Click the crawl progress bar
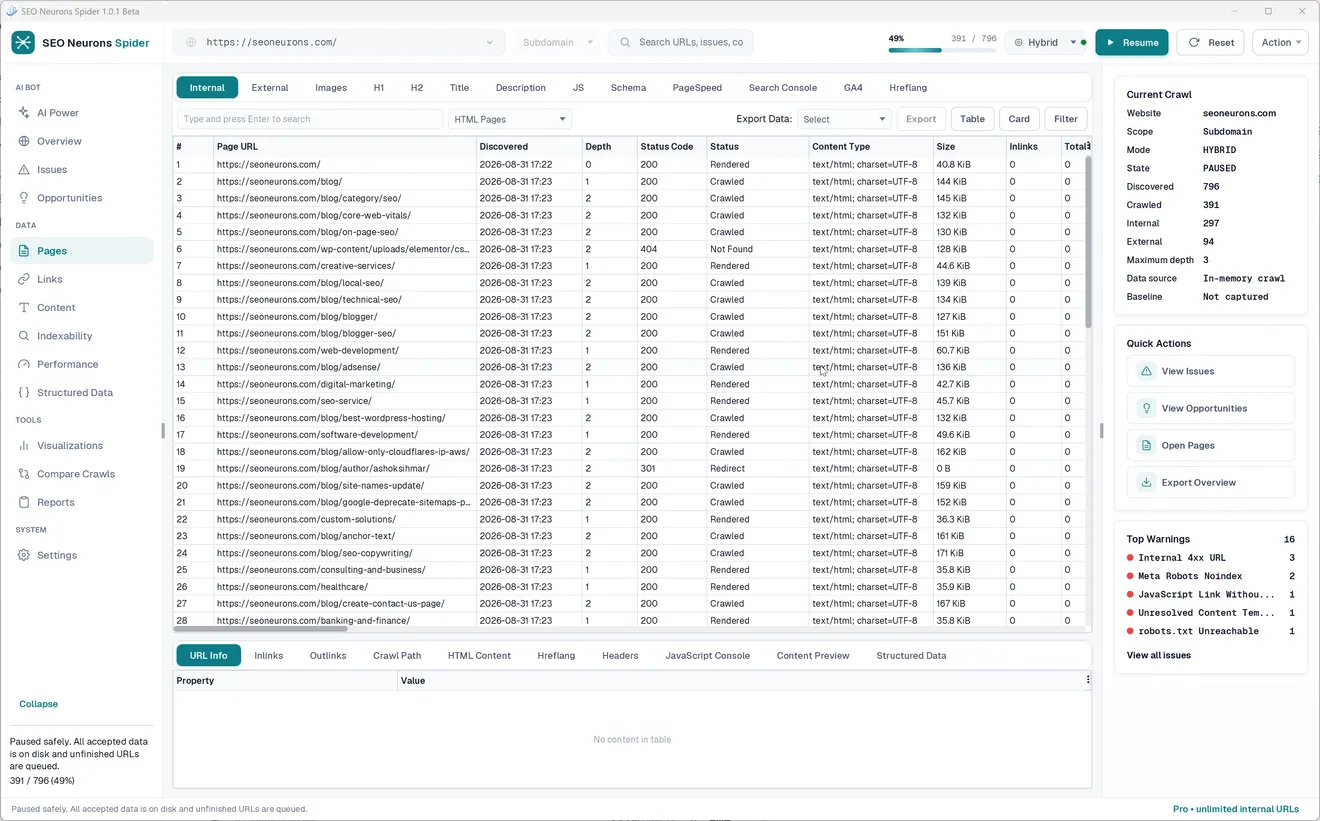Image resolution: width=1320 pixels, height=821 pixels. (942, 50)
